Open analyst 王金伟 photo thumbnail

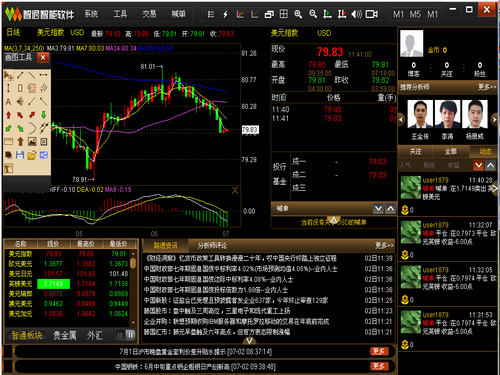[420, 114]
